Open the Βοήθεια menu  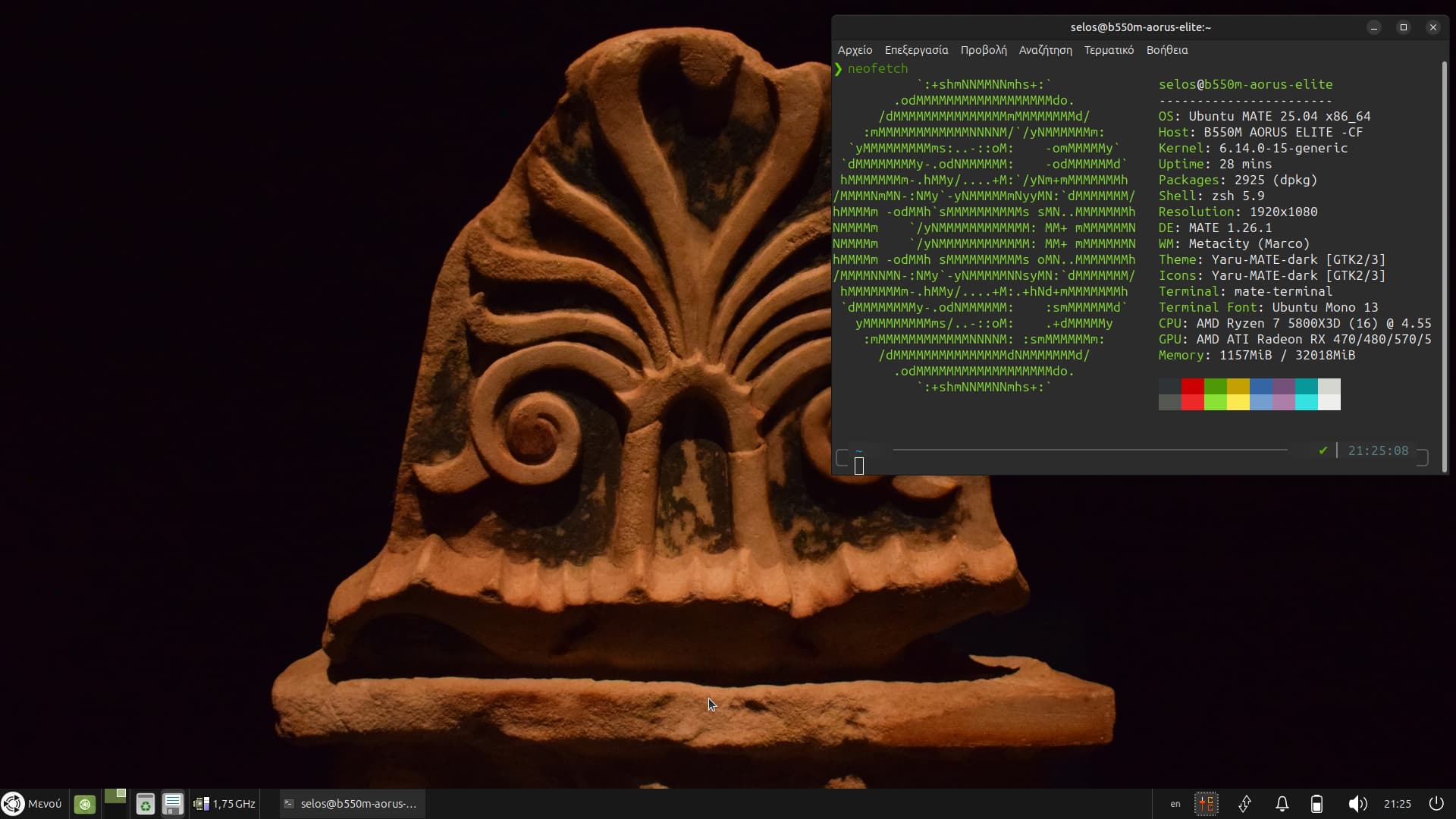click(1166, 50)
